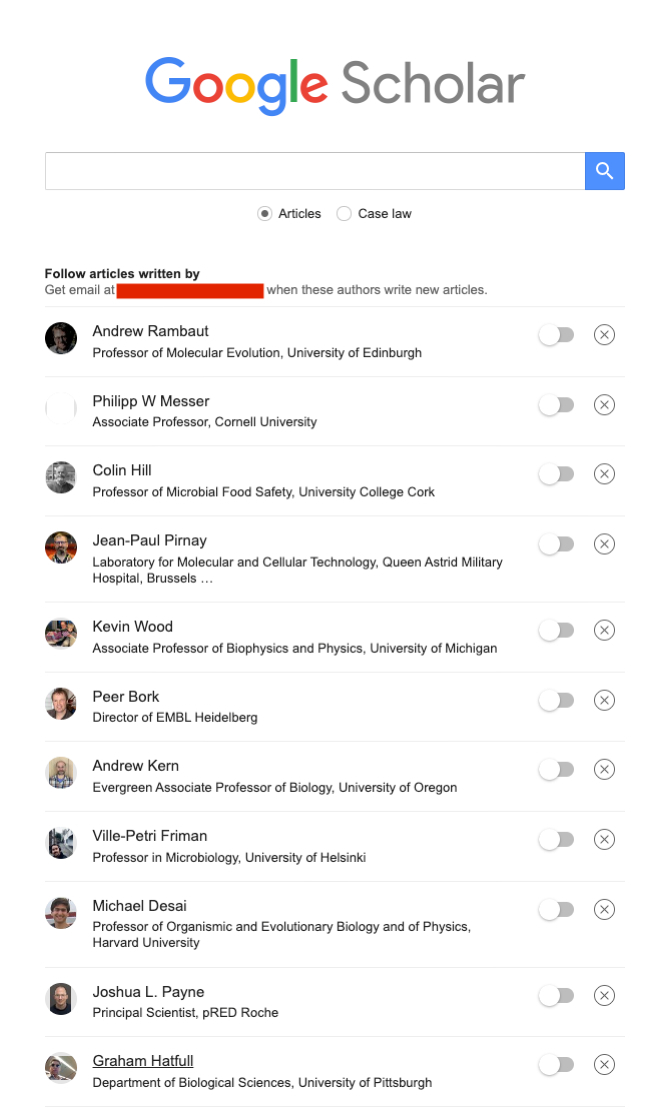
Task: Remove Graham Hatfull via X icon
Action: click(604, 1065)
